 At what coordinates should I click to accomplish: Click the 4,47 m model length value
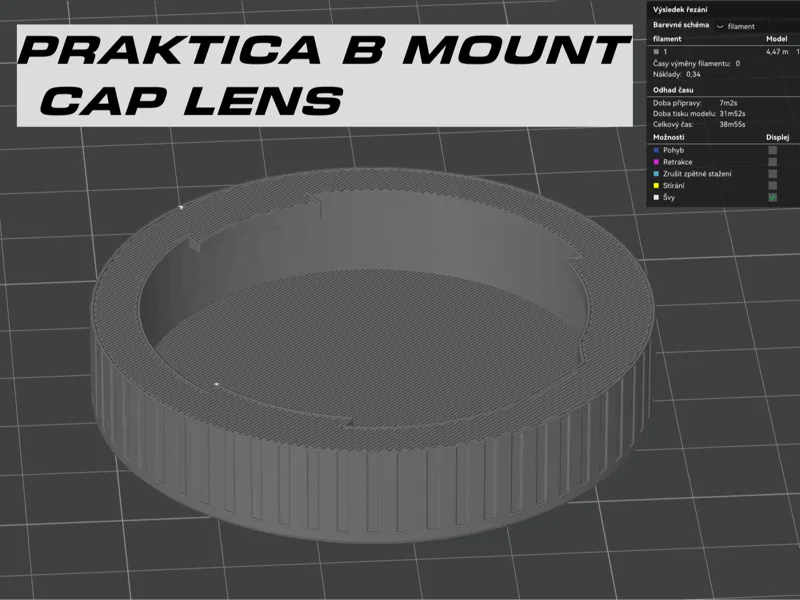click(777, 52)
